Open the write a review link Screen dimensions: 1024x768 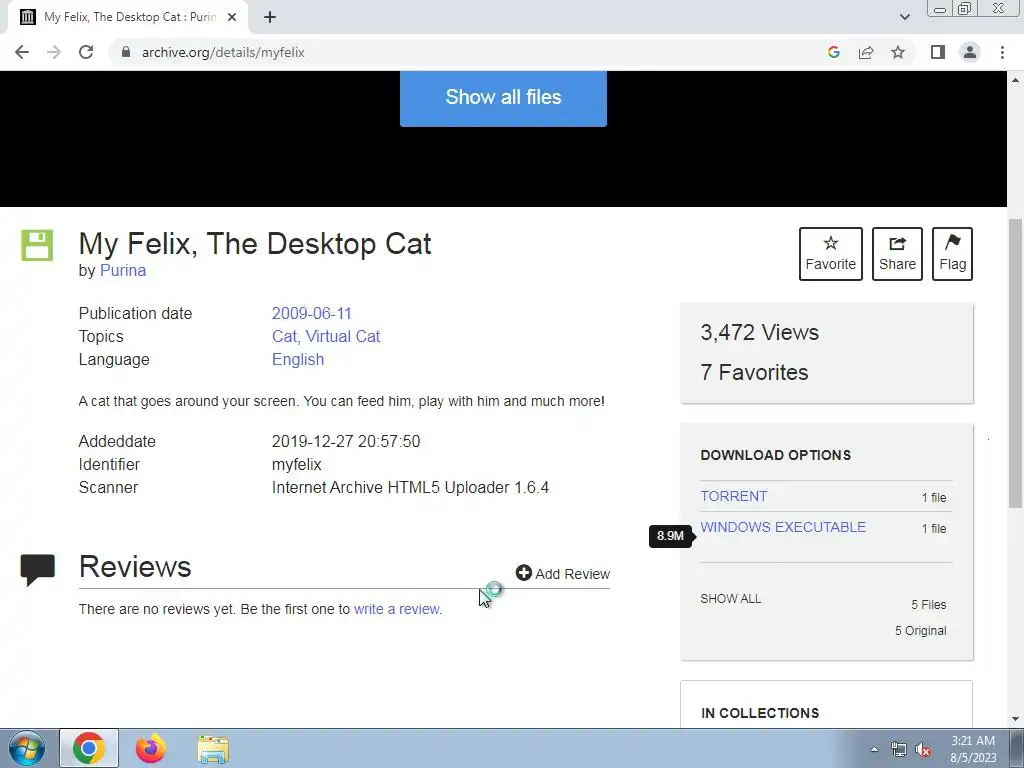coord(398,609)
